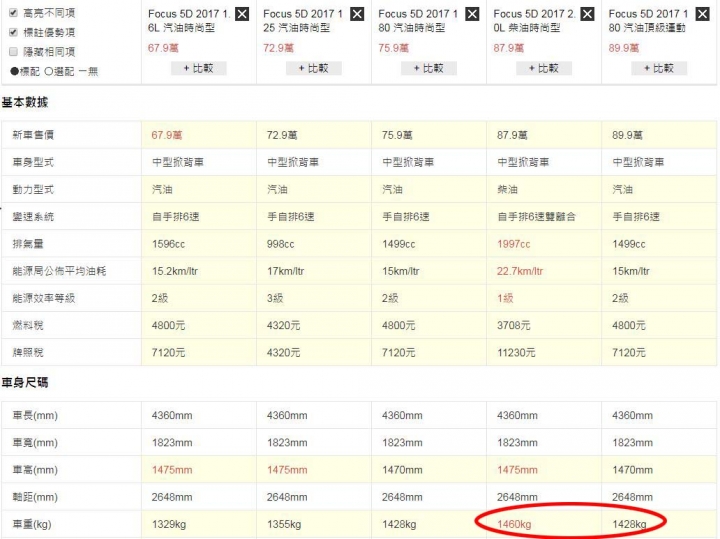720x539 pixels.
Task: Click +比較 under the 89.9萬 model
Action: point(659,68)
